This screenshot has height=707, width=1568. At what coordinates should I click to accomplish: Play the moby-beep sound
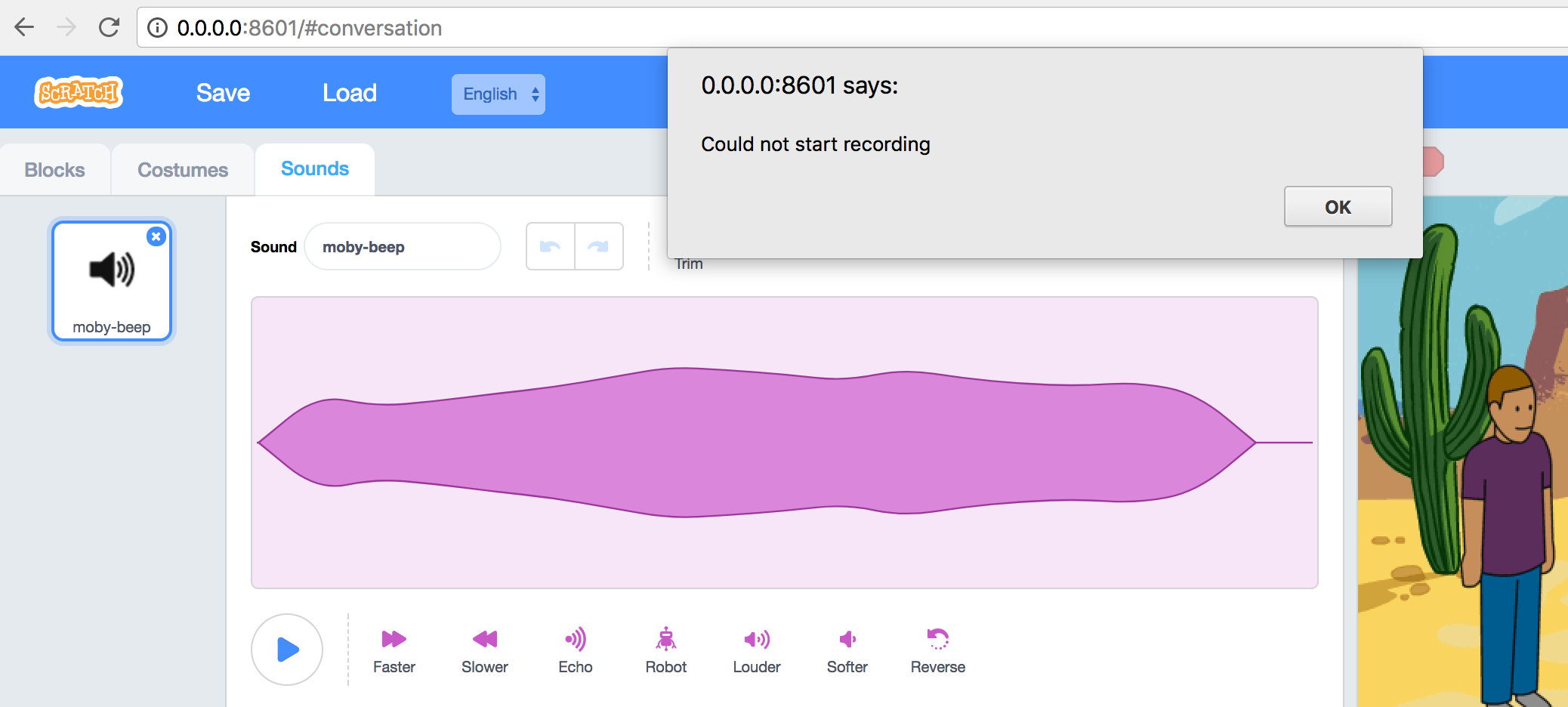pyautogui.click(x=287, y=649)
